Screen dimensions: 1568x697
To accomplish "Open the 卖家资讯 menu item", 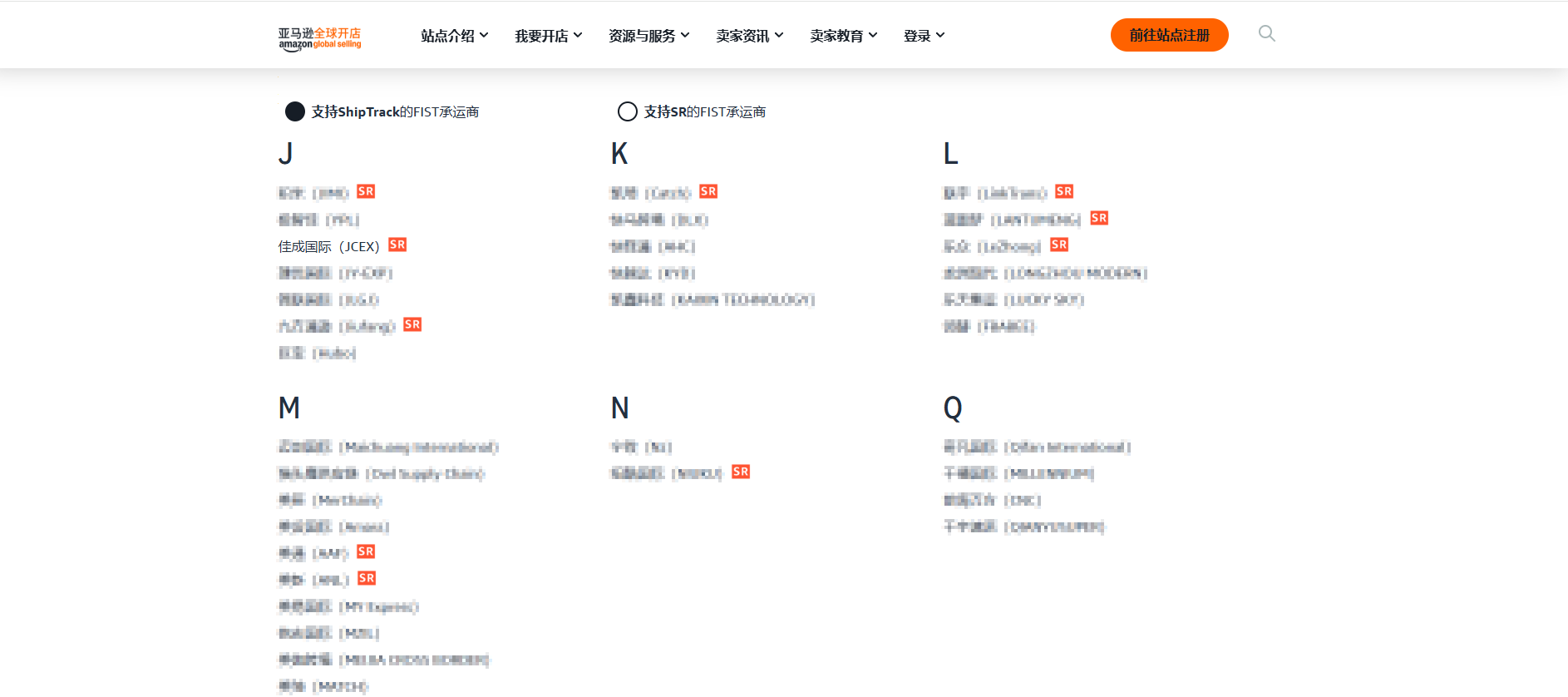I will (x=749, y=36).
